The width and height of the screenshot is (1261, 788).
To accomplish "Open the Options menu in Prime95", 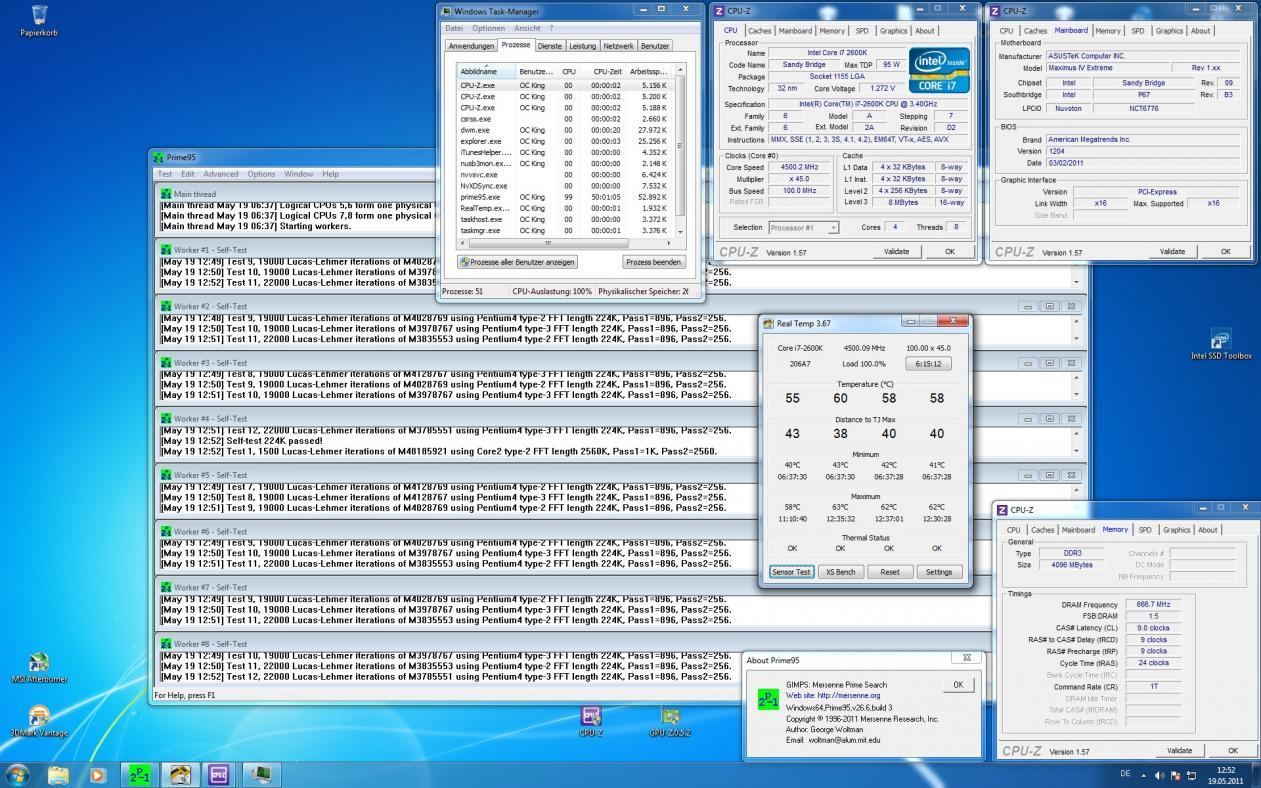I will click(x=261, y=174).
